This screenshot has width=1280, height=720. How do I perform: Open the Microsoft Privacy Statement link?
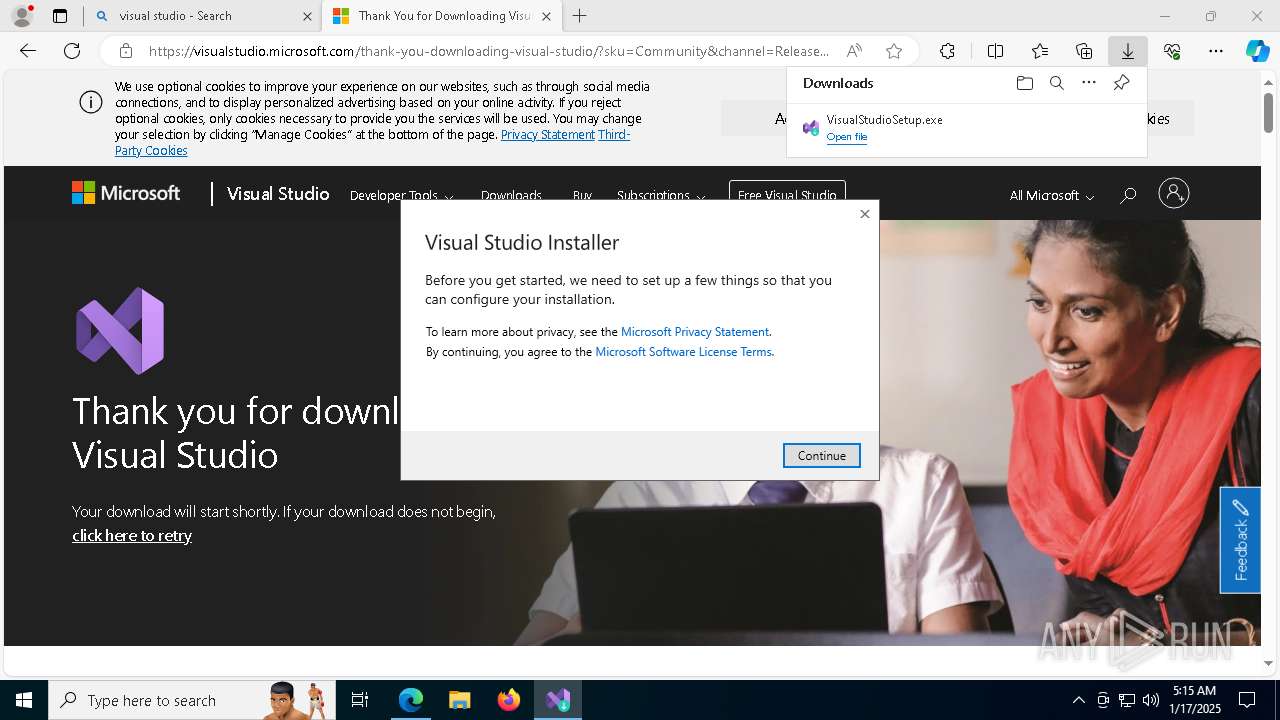[695, 332]
